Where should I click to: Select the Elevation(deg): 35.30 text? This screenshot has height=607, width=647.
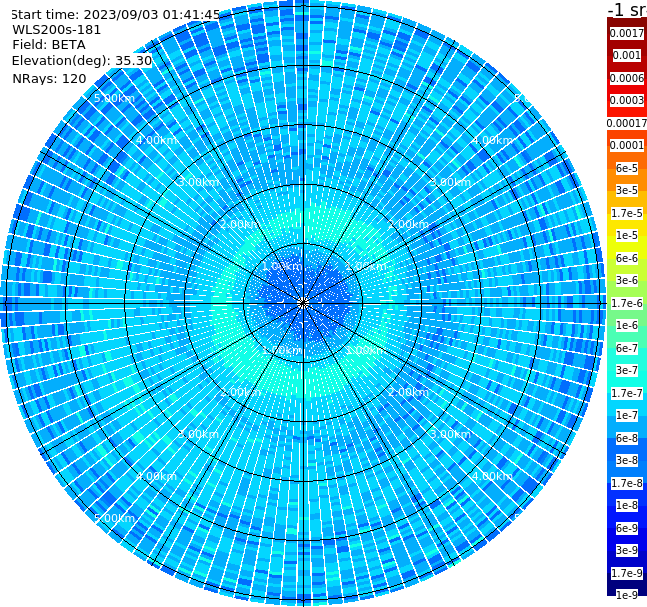pyautogui.click(x=82, y=61)
